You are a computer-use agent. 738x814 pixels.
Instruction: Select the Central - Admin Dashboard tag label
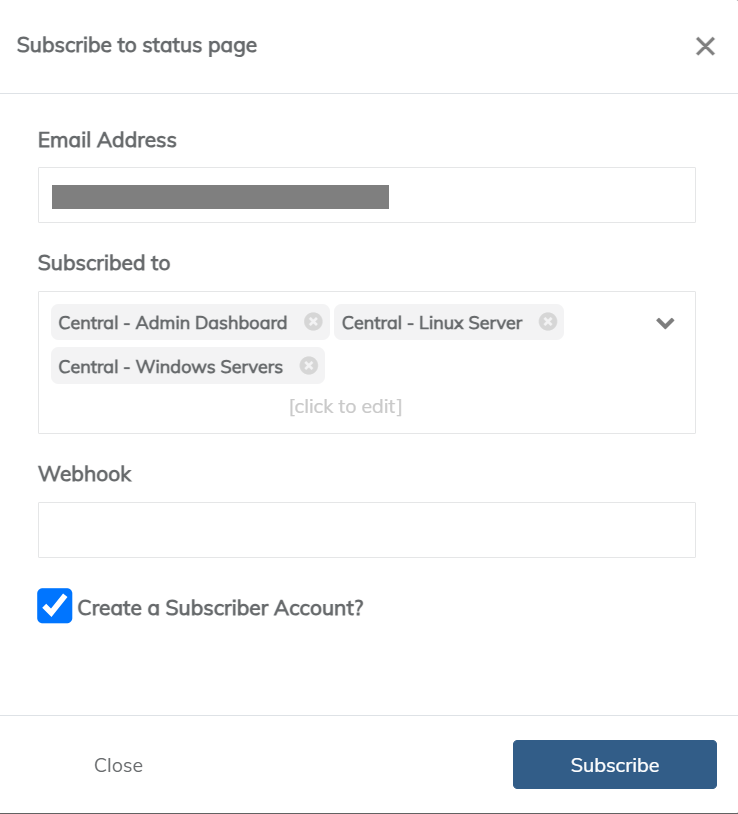[x=173, y=323]
